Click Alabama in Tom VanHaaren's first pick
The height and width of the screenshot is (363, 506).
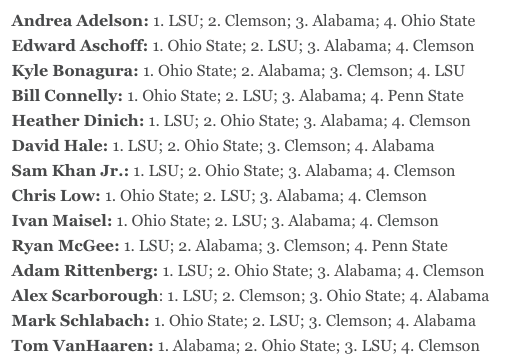pos(206,346)
